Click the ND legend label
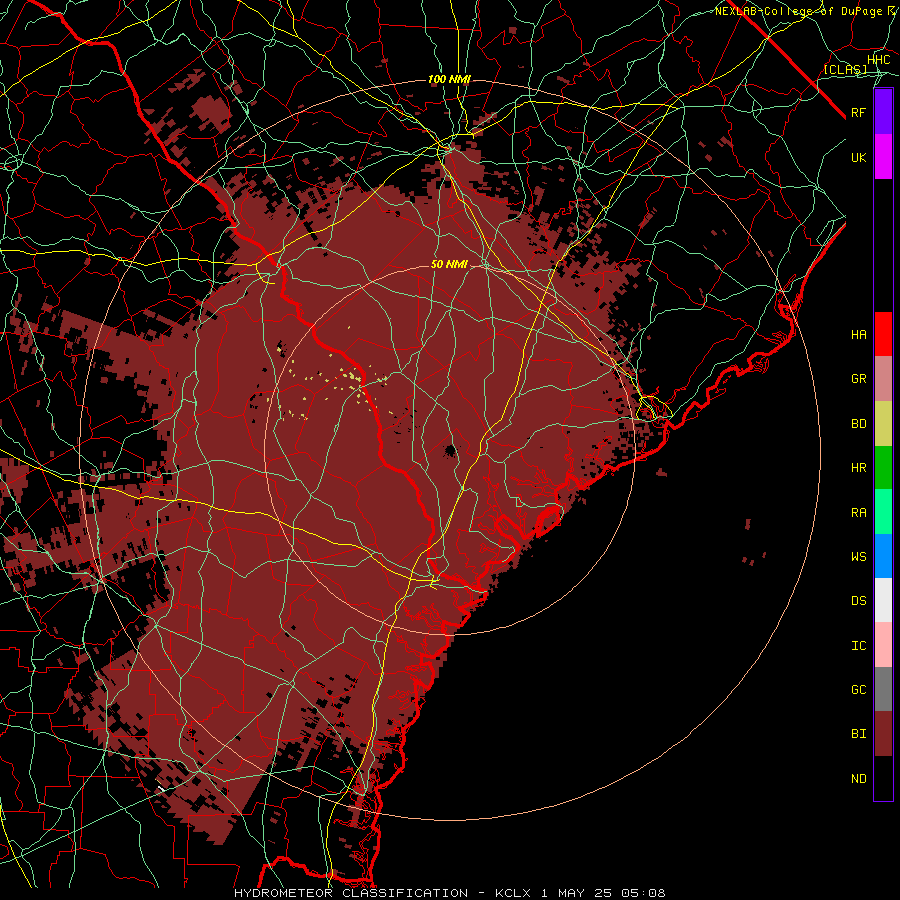Screen dimensions: 900x900 tap(858, 779)
